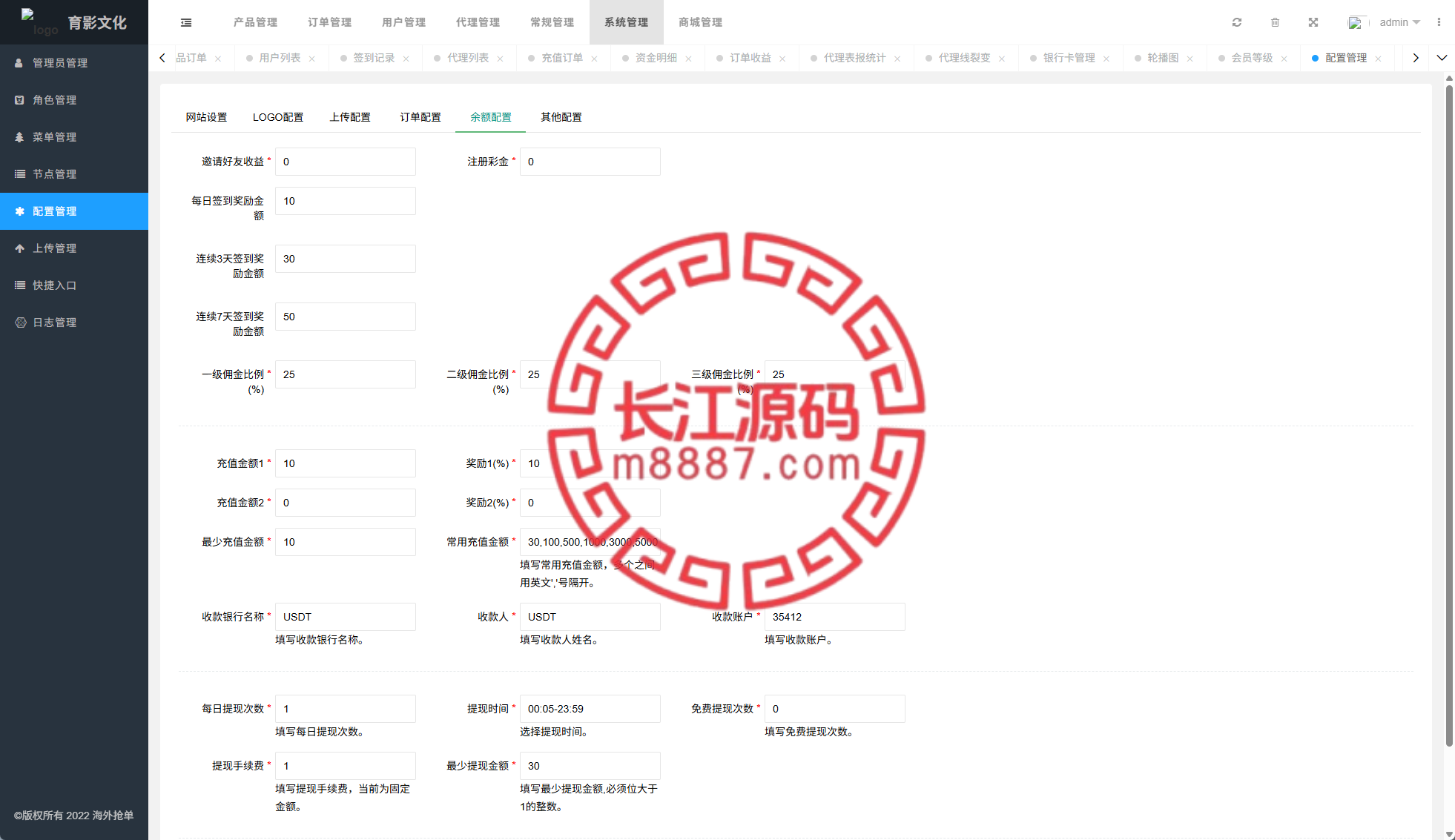This screenshot has width=1455, height=840.
Task: Click the 每日签到奖励金额 input field
Action: pyautogui.click(x=346, y=201)
